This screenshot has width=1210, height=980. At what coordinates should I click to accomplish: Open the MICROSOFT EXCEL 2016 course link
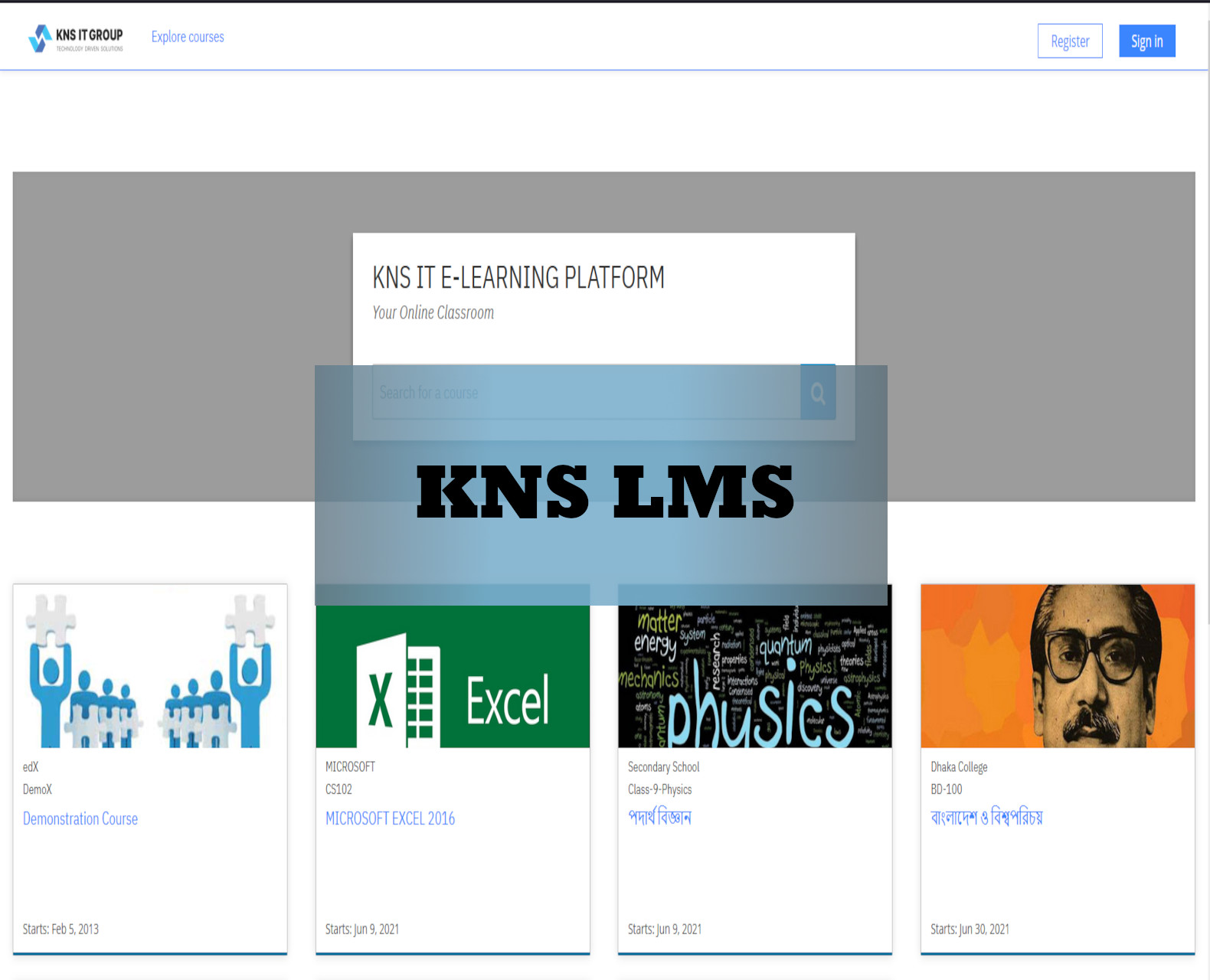tap(390, 818)
